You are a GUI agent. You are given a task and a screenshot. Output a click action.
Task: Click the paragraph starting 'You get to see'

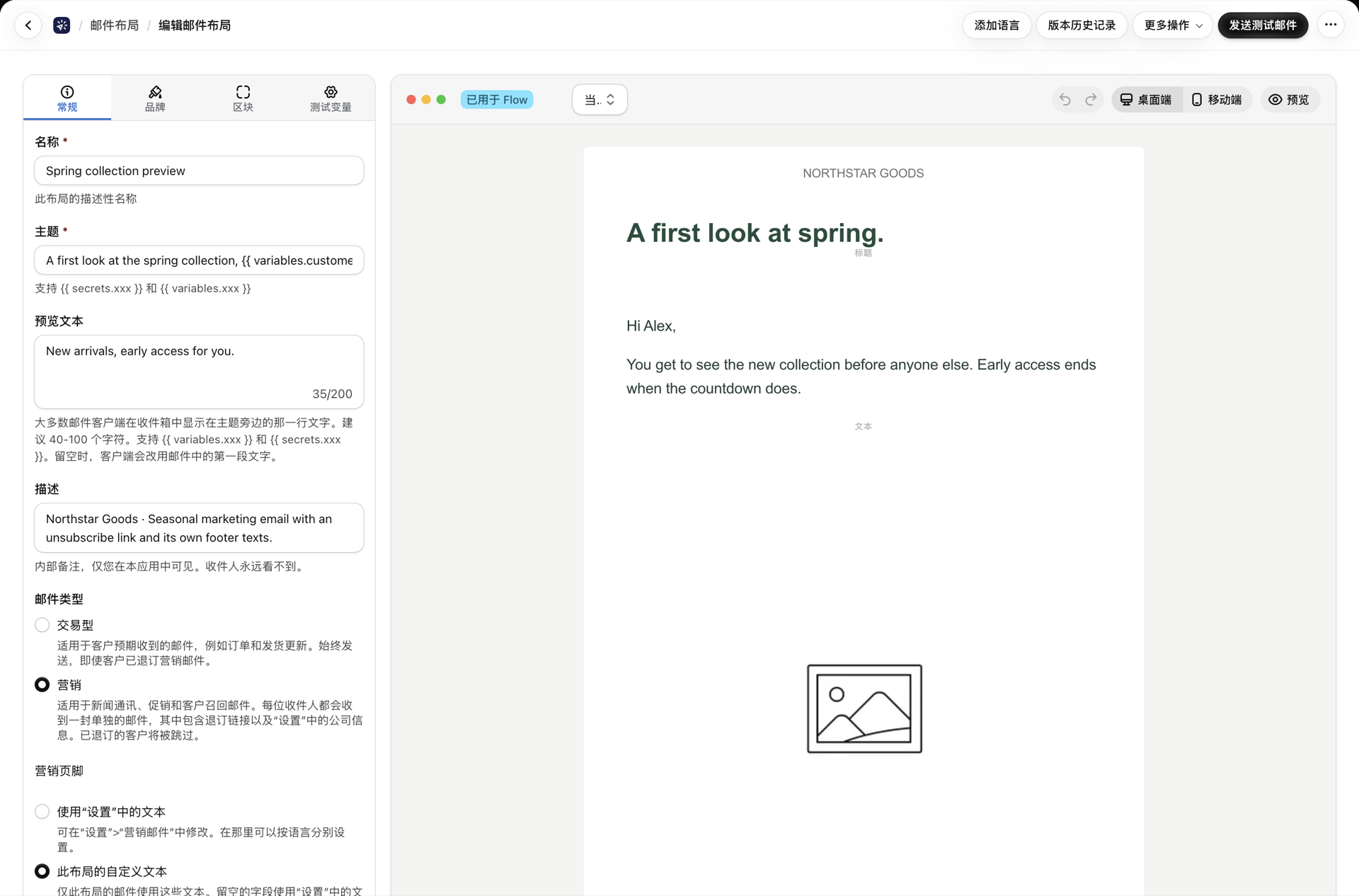(x=863, y=377)
